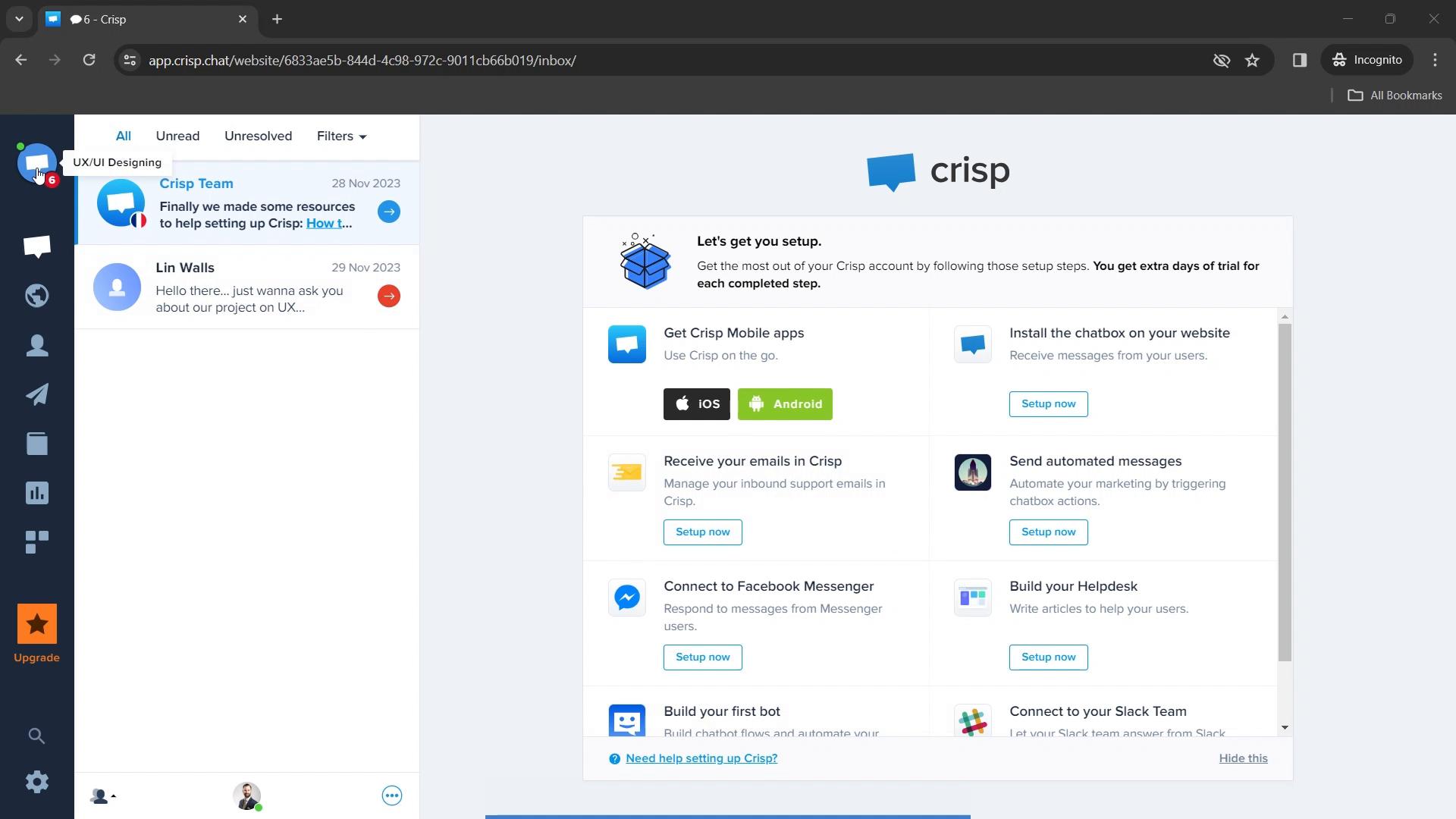This screenshot has height=819, width=1456.
Task: Expand the three-dot menu options
Action: (391, 795)
